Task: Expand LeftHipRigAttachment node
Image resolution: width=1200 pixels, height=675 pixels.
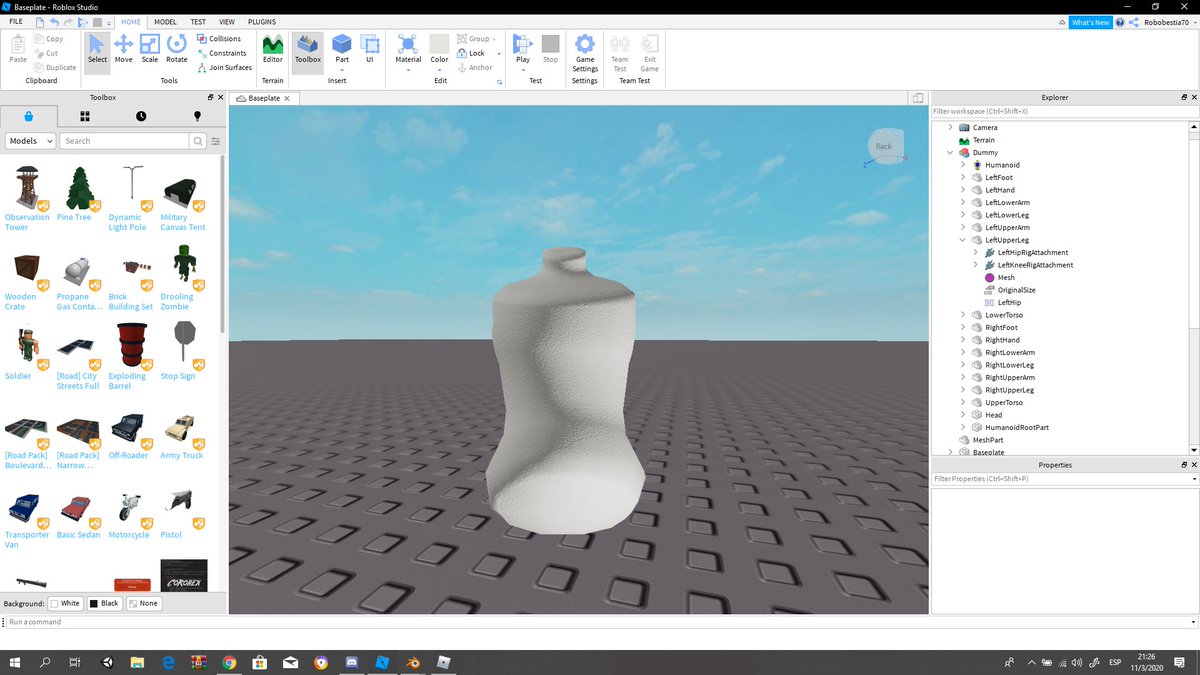Action: [x=975, y=253]
